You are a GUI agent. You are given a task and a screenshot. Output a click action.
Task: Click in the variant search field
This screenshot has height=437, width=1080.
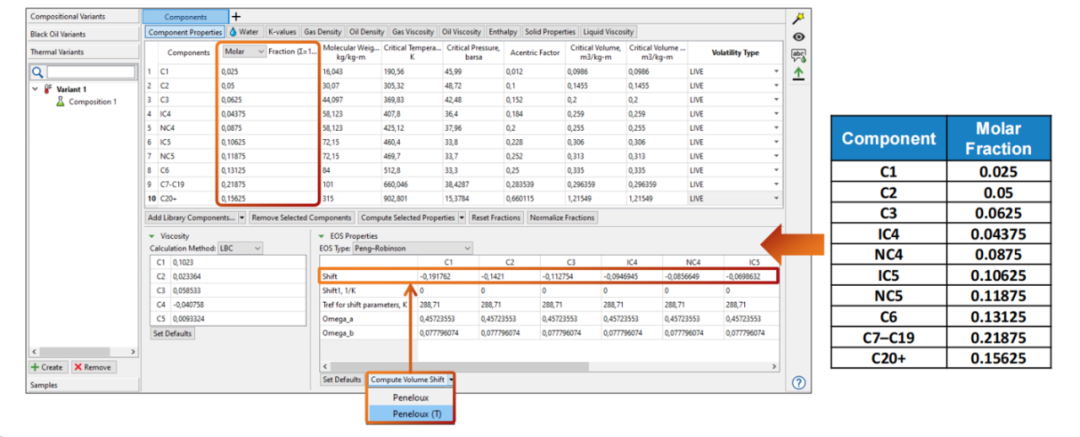90,72
